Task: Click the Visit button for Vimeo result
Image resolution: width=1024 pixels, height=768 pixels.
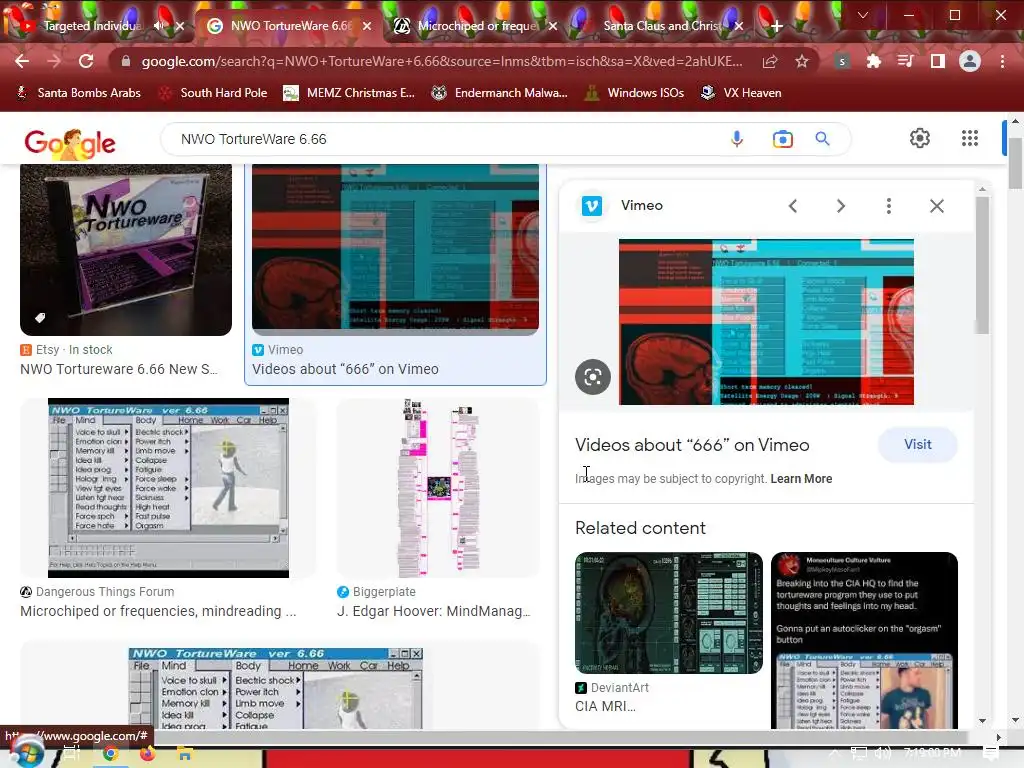Action: click(x=918, y=444)
